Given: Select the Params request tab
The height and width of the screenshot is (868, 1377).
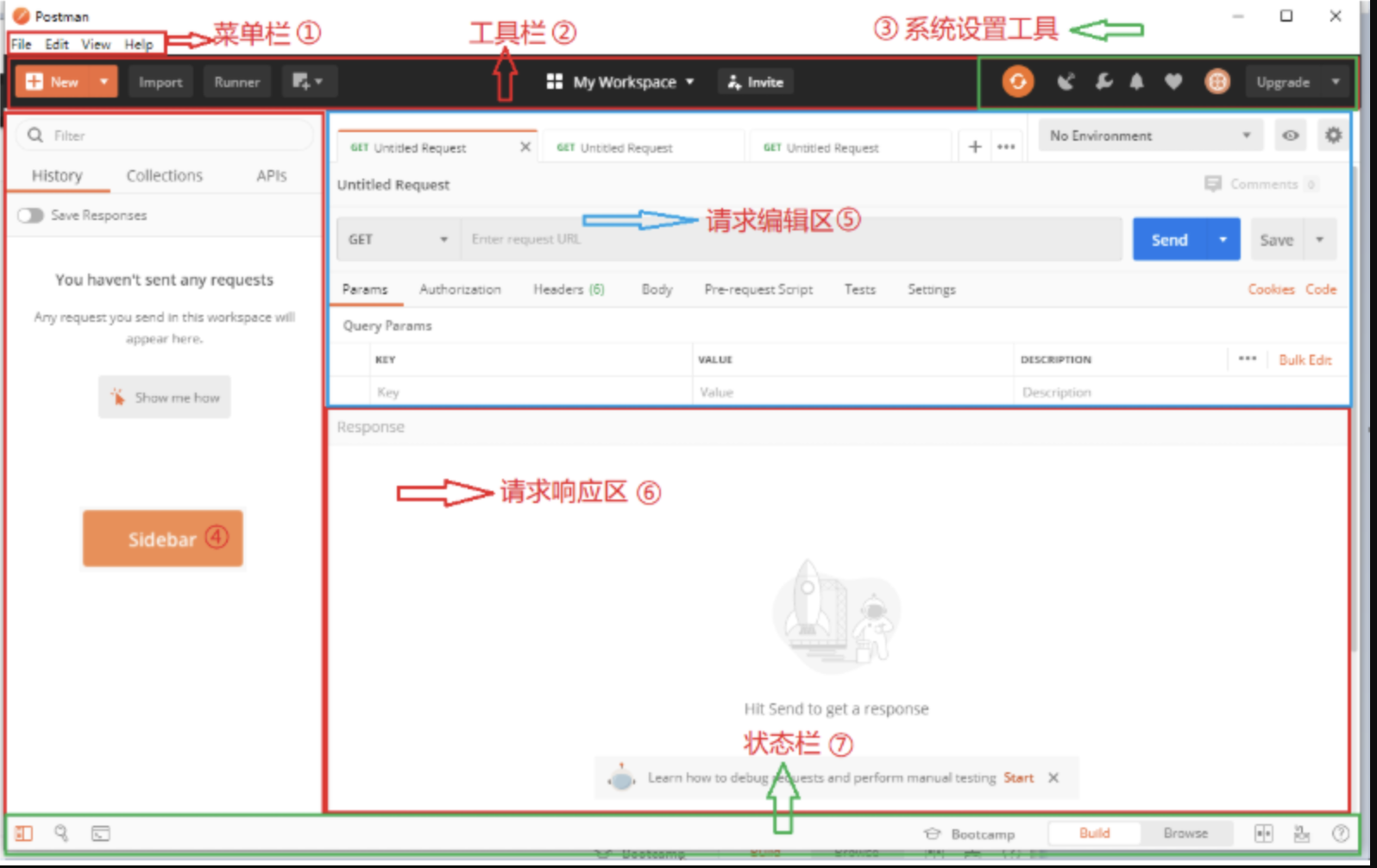Looking at the screenshot, I should [x=365, y=289].
